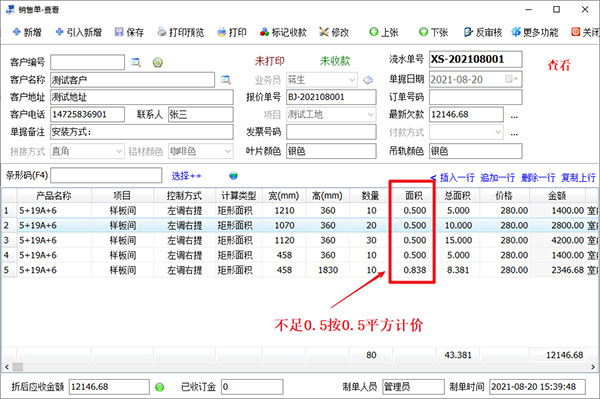Click the 叶片颜色 field
Viewport: 600px width, 399px height.
331,151
